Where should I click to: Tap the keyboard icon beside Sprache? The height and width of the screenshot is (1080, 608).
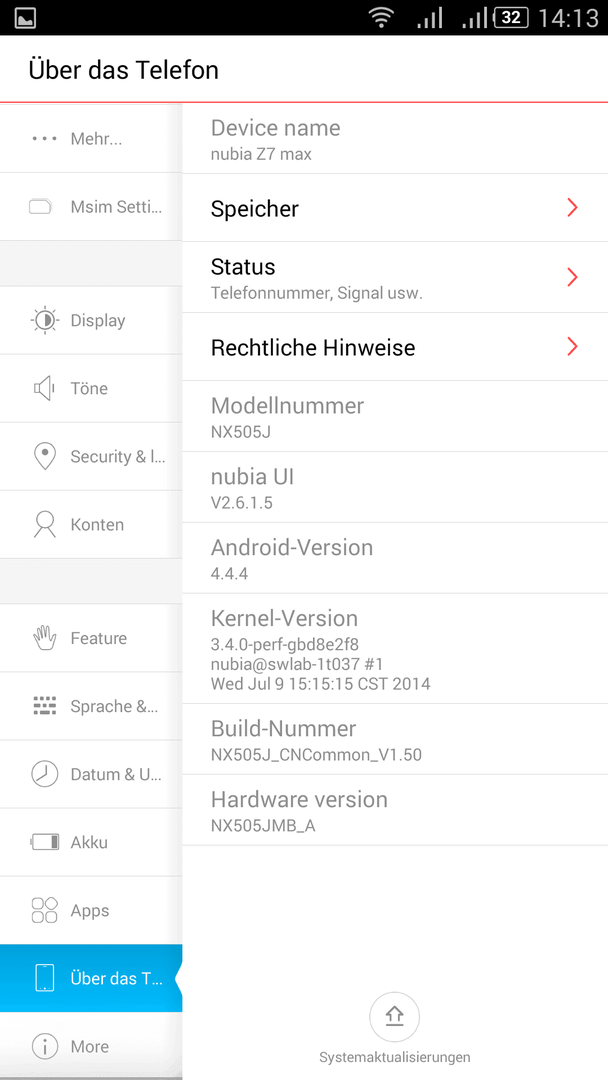pyautogui.click(x=45, y=706)
